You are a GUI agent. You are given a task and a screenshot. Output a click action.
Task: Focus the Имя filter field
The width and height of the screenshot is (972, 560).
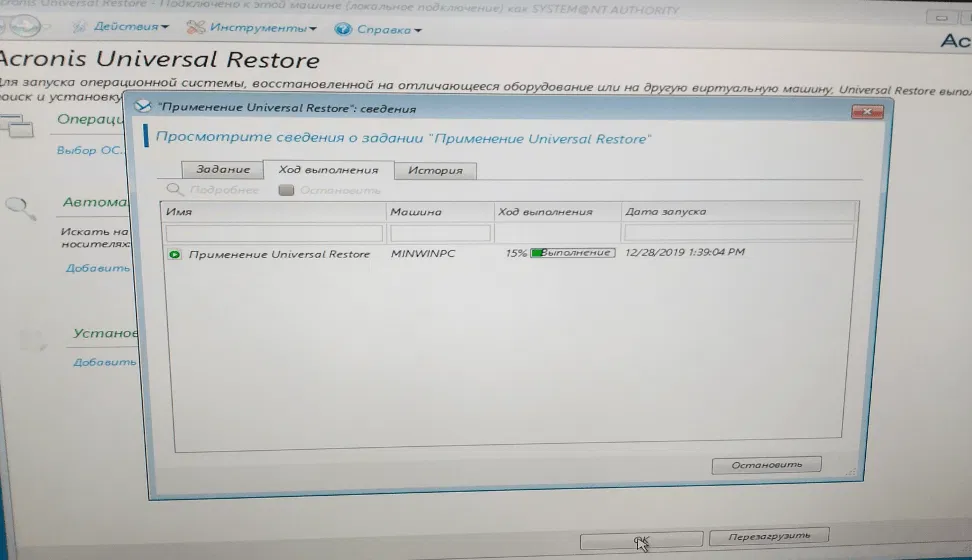(274, 234)
